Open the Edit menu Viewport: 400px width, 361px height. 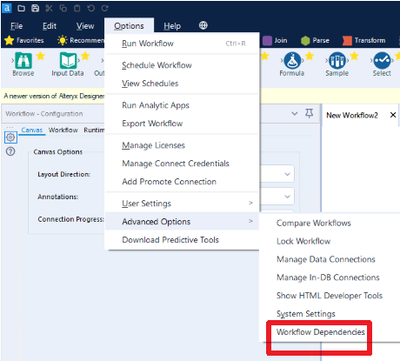(49, 26)
